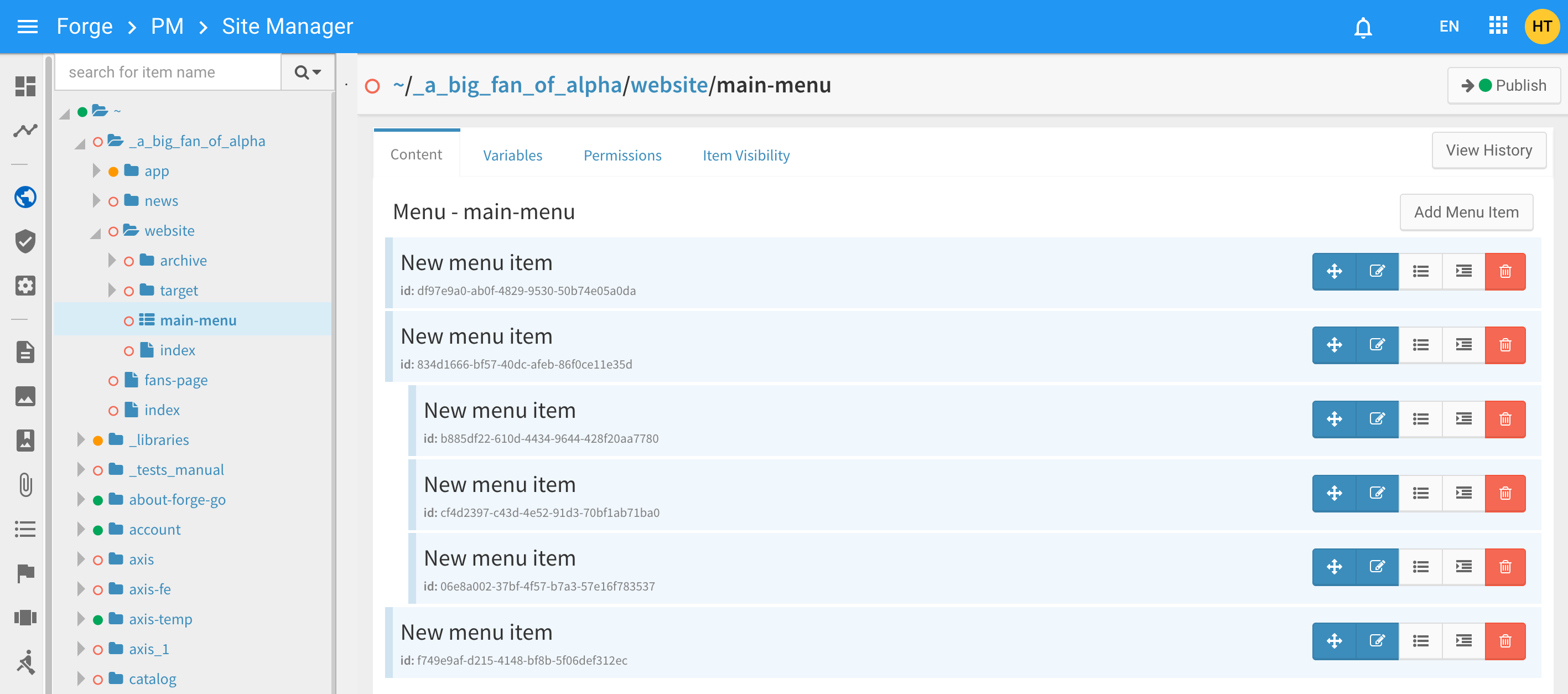Switch language with EN button
The image size is (1568, 694).
pyautogui.click(x=1448, y=26)
